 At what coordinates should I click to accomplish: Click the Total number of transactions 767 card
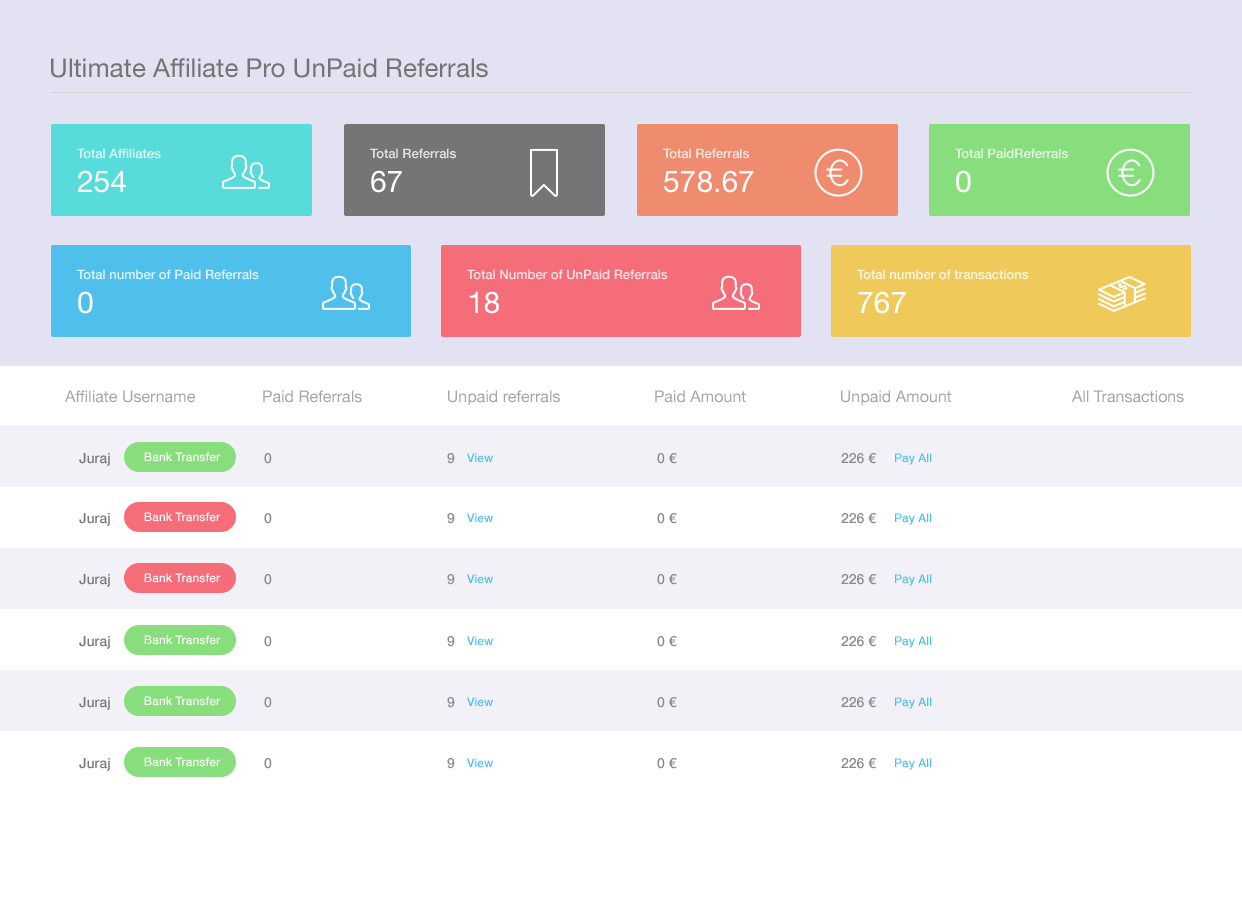click(1011, 291)
